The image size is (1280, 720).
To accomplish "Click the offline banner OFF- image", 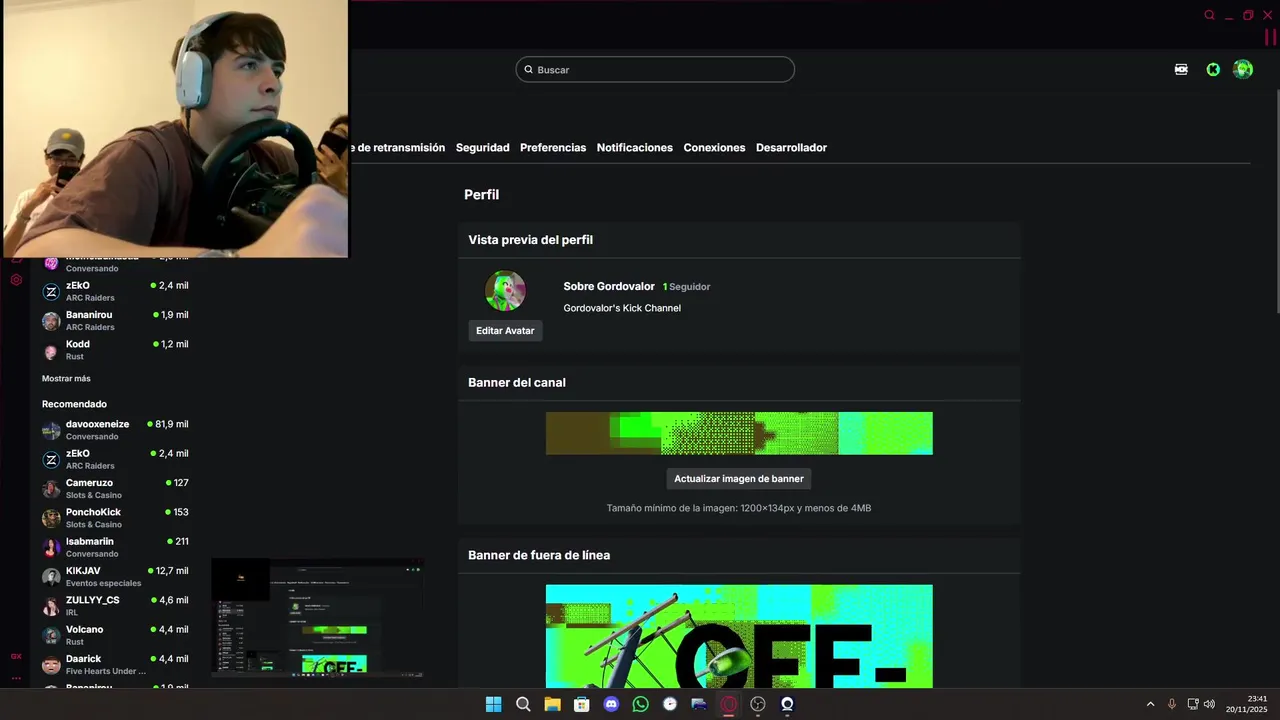I will pos(739,636).
